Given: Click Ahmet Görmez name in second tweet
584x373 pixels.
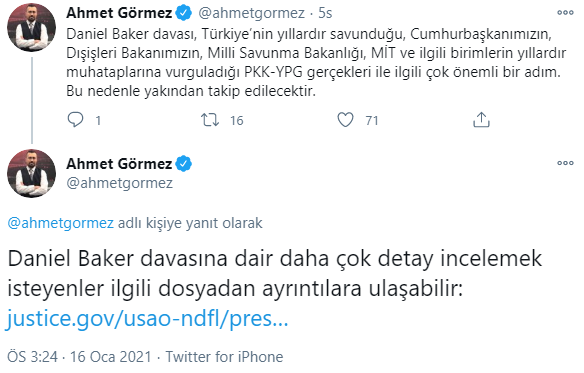Looking at the screenshot, I should [119, 164].
